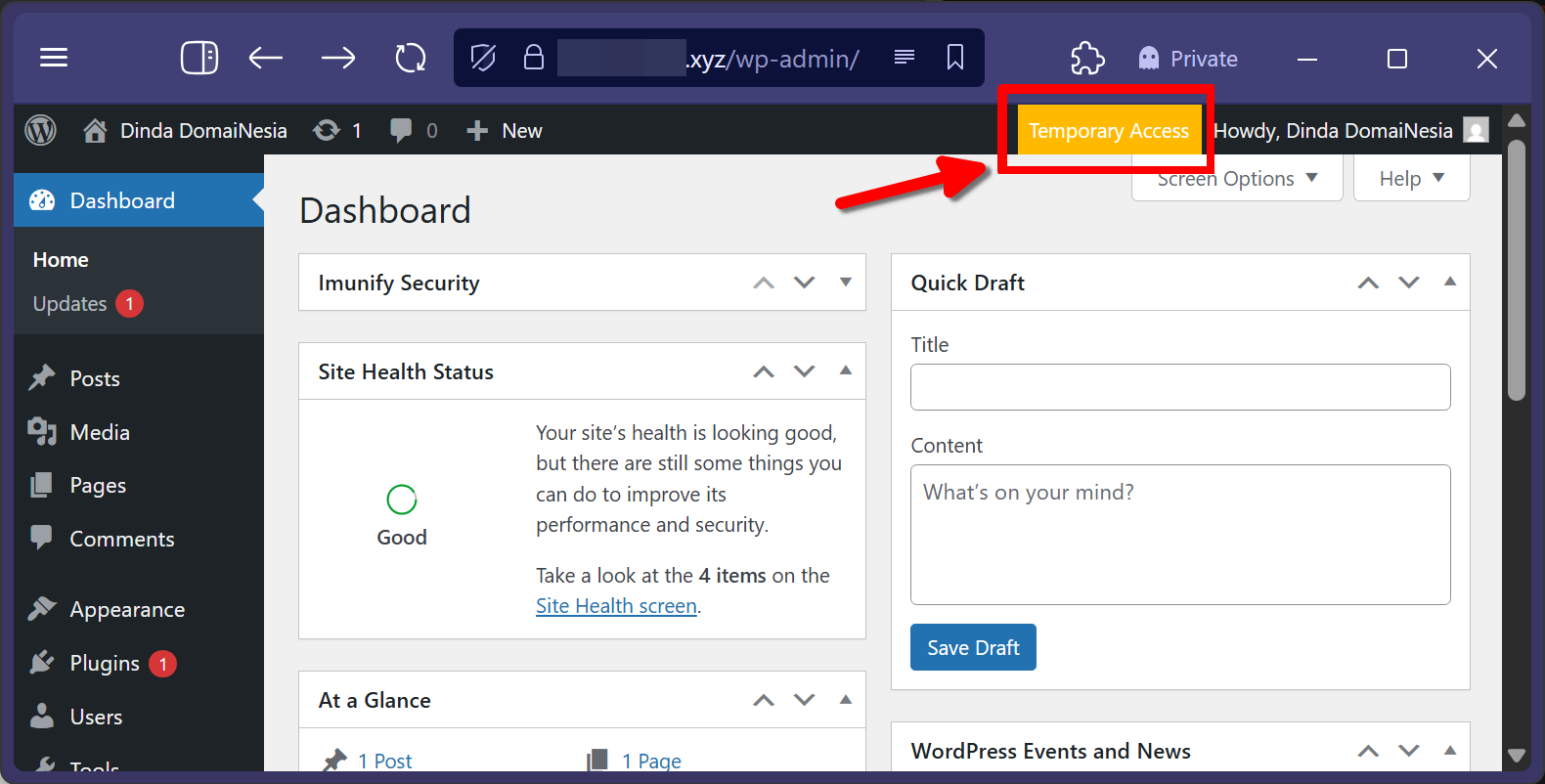Open the browser extensions puzzle icon

tap(1087, 58)
